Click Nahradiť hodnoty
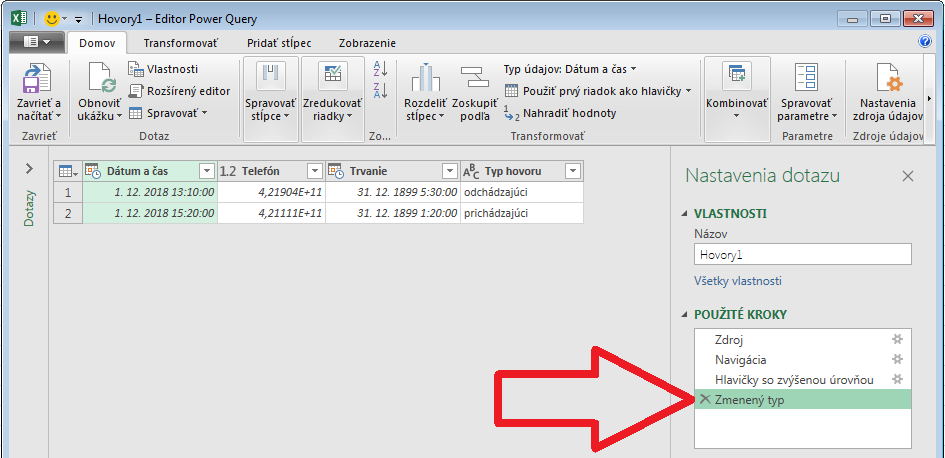The image size is (945, 458). (x=560, y=113)
